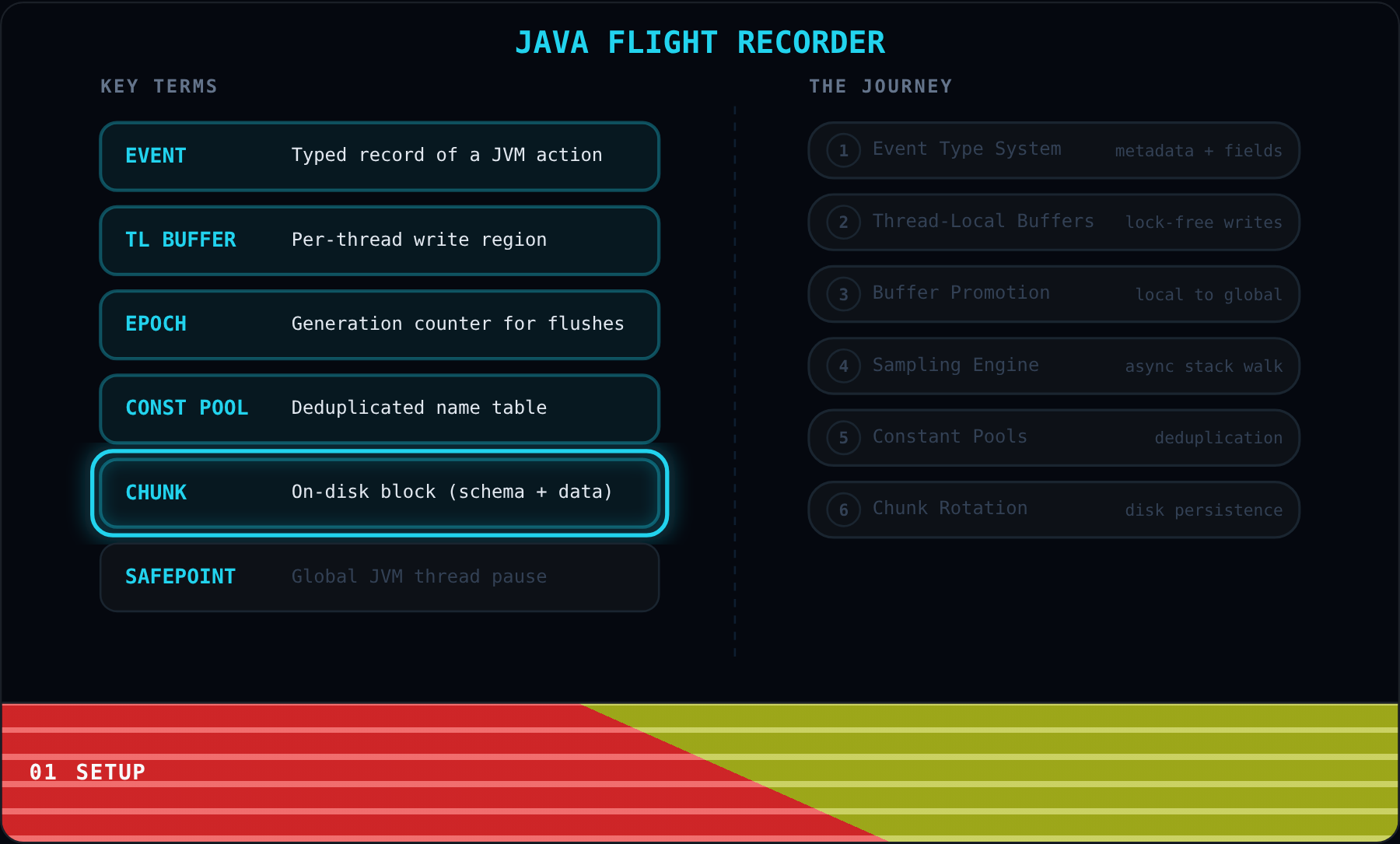Image resolution: width=1400 pixels, height=844 pixels.
Task: Open the Sampling Engine step
Action: coord(1054,366)
